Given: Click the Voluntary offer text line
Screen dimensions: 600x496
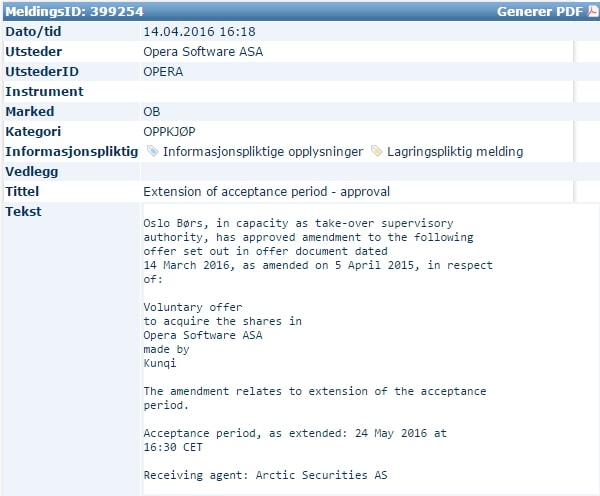Looking at the screenshot, I should [193, 307].
